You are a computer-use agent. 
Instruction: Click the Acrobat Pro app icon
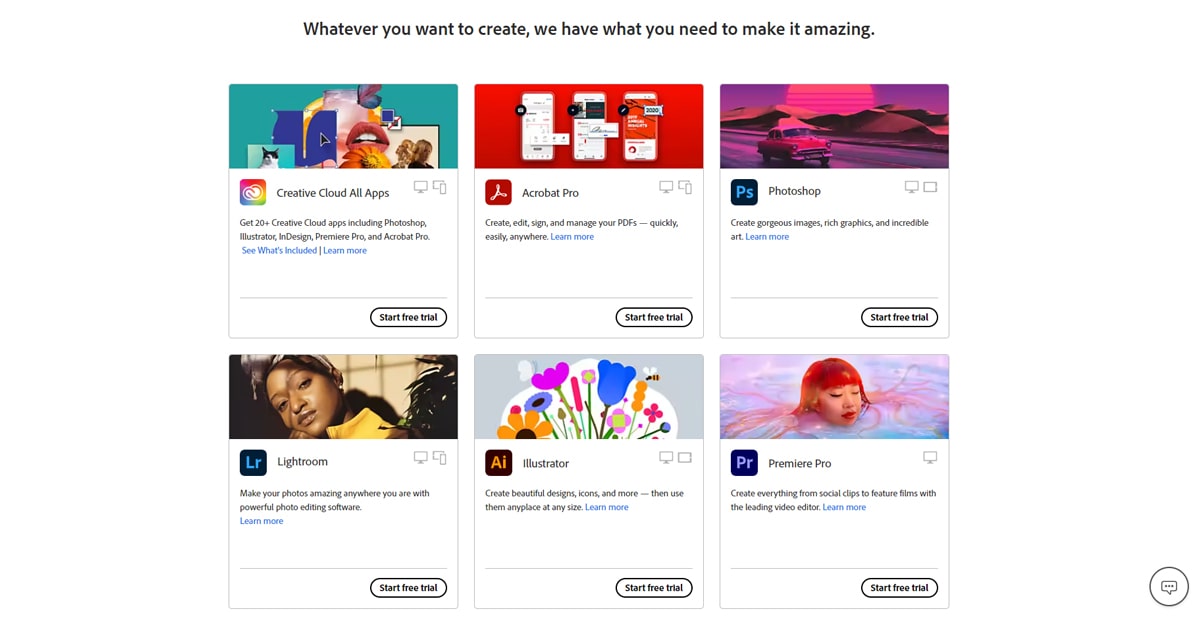(x=498, y=192)
